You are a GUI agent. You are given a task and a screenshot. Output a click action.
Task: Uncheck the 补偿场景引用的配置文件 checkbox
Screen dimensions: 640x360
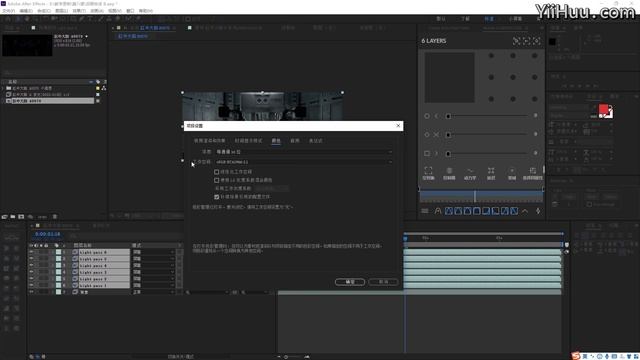(x=217, y=197)
